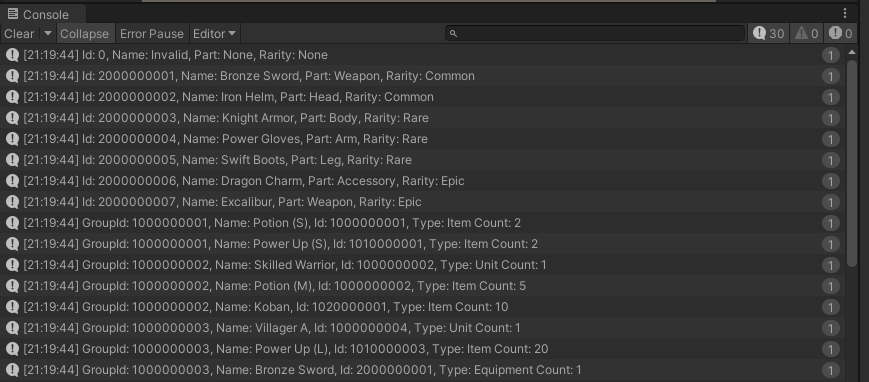The height and width of the screenshot is (382, 869).
Task: Select the 'Potion (S)' log entry
Action: pyautogui.click(x=423, y=223)
